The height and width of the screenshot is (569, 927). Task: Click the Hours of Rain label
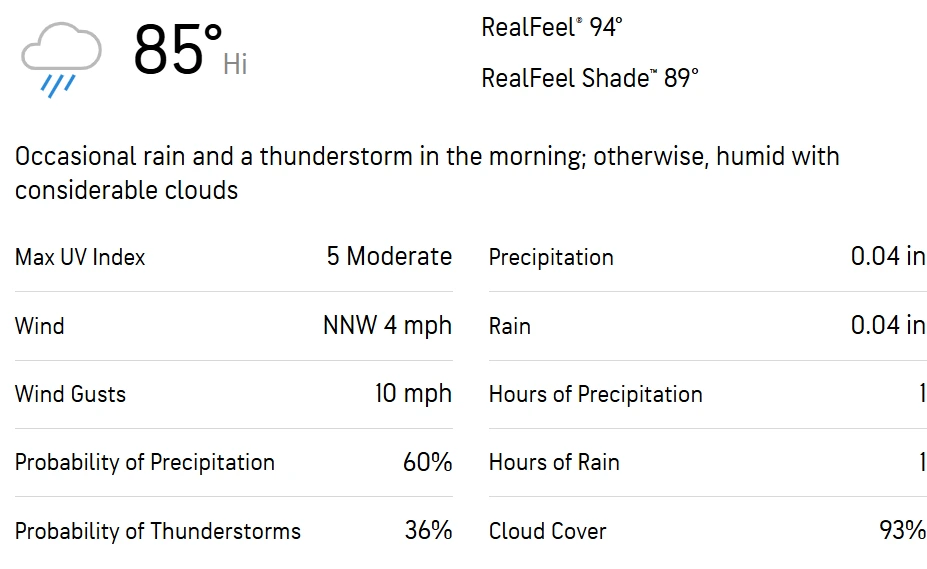(x=554, y=463)
